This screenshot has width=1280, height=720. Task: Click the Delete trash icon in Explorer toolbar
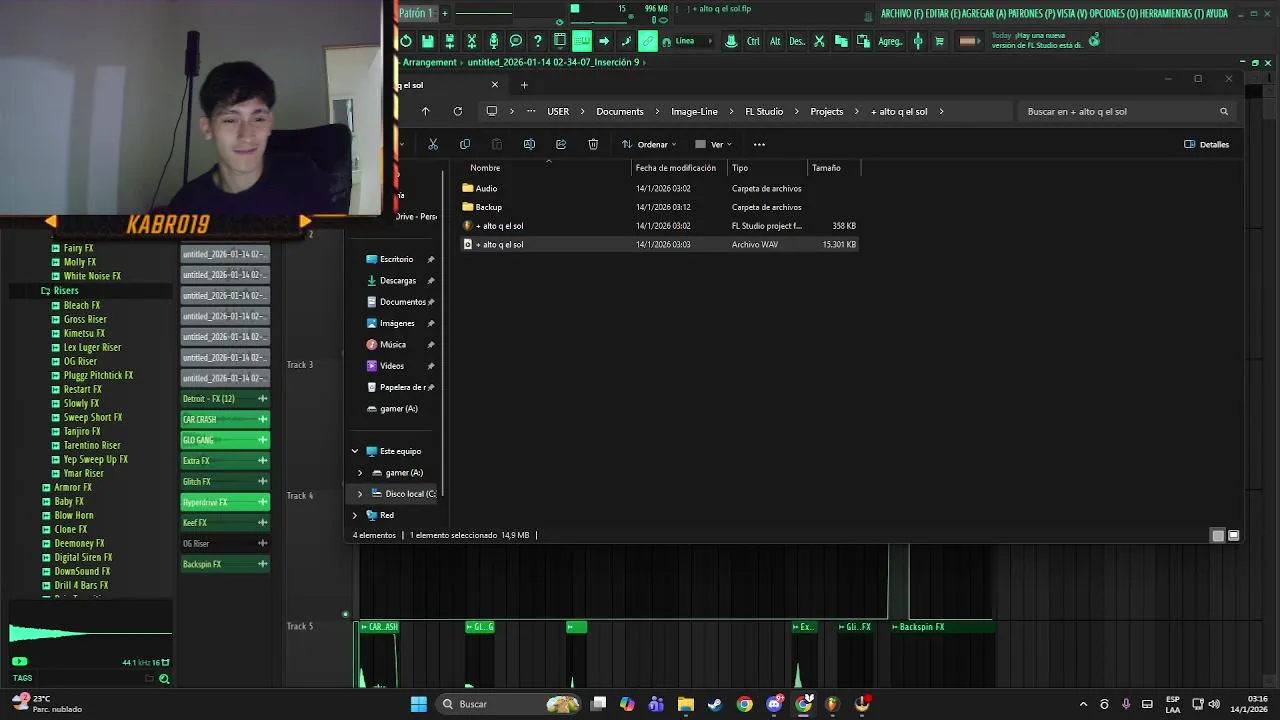click(593, 144)
